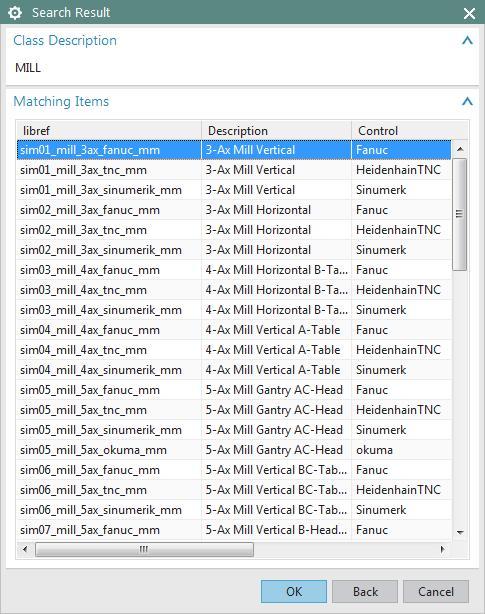Select sim05_mill_5ax_okuma_mm row

234,450
